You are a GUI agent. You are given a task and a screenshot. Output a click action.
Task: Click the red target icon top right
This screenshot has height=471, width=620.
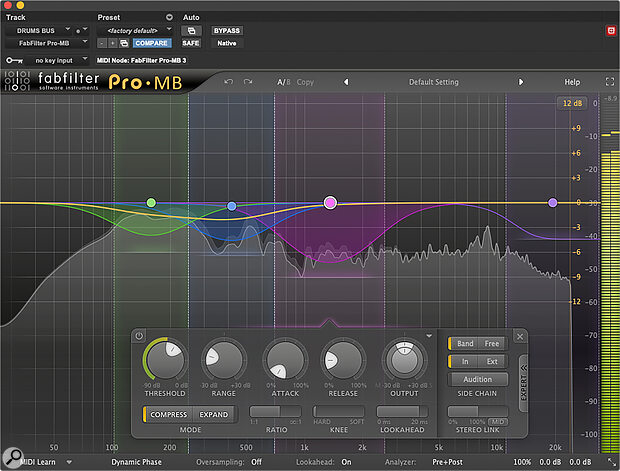pos(611,31)
